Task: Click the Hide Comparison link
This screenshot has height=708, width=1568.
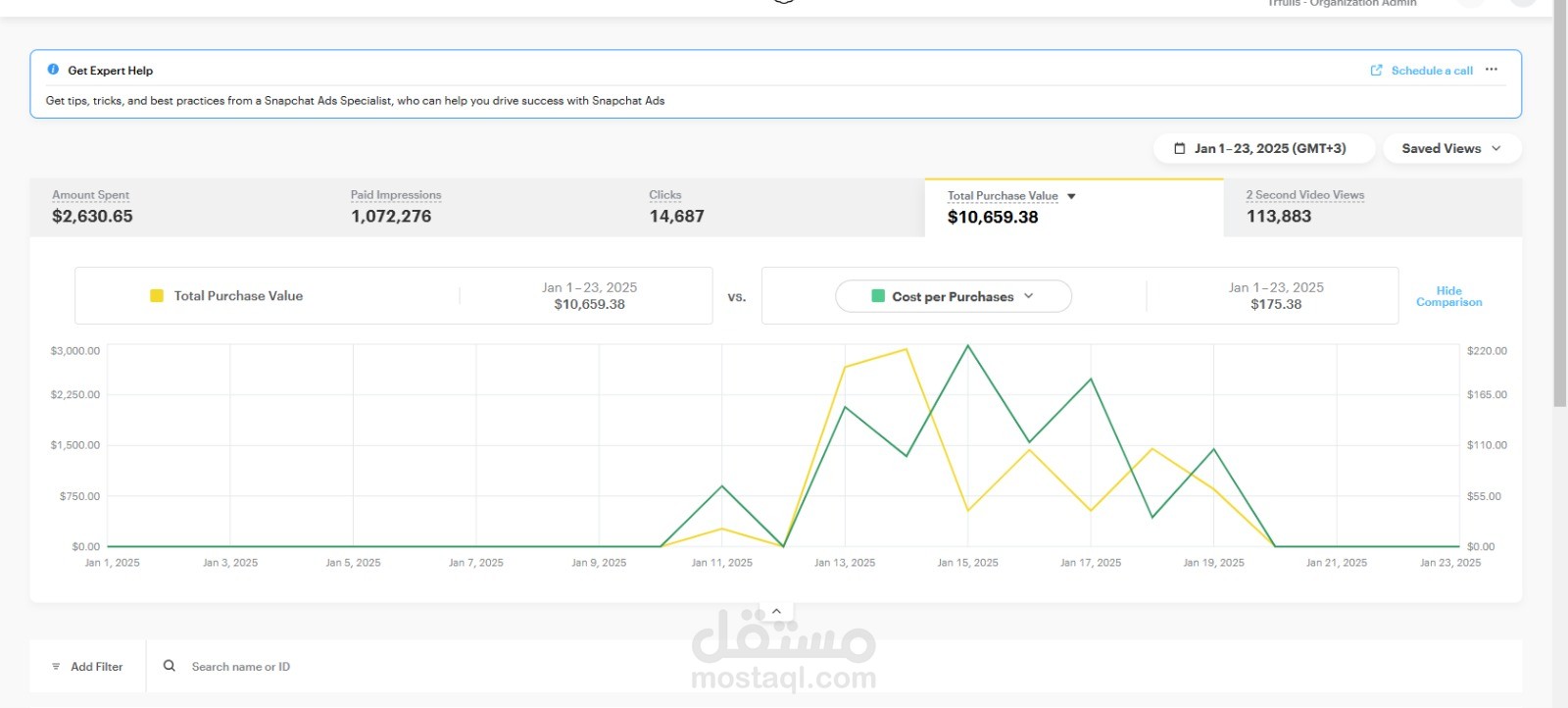Action: pos(1448,296)
